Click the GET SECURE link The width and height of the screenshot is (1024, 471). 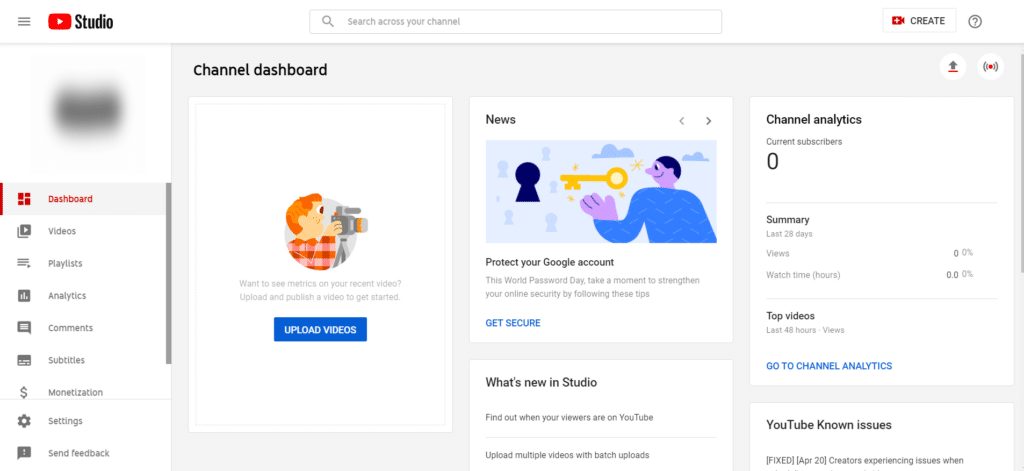pyautogui.click(x=513, y=323)
